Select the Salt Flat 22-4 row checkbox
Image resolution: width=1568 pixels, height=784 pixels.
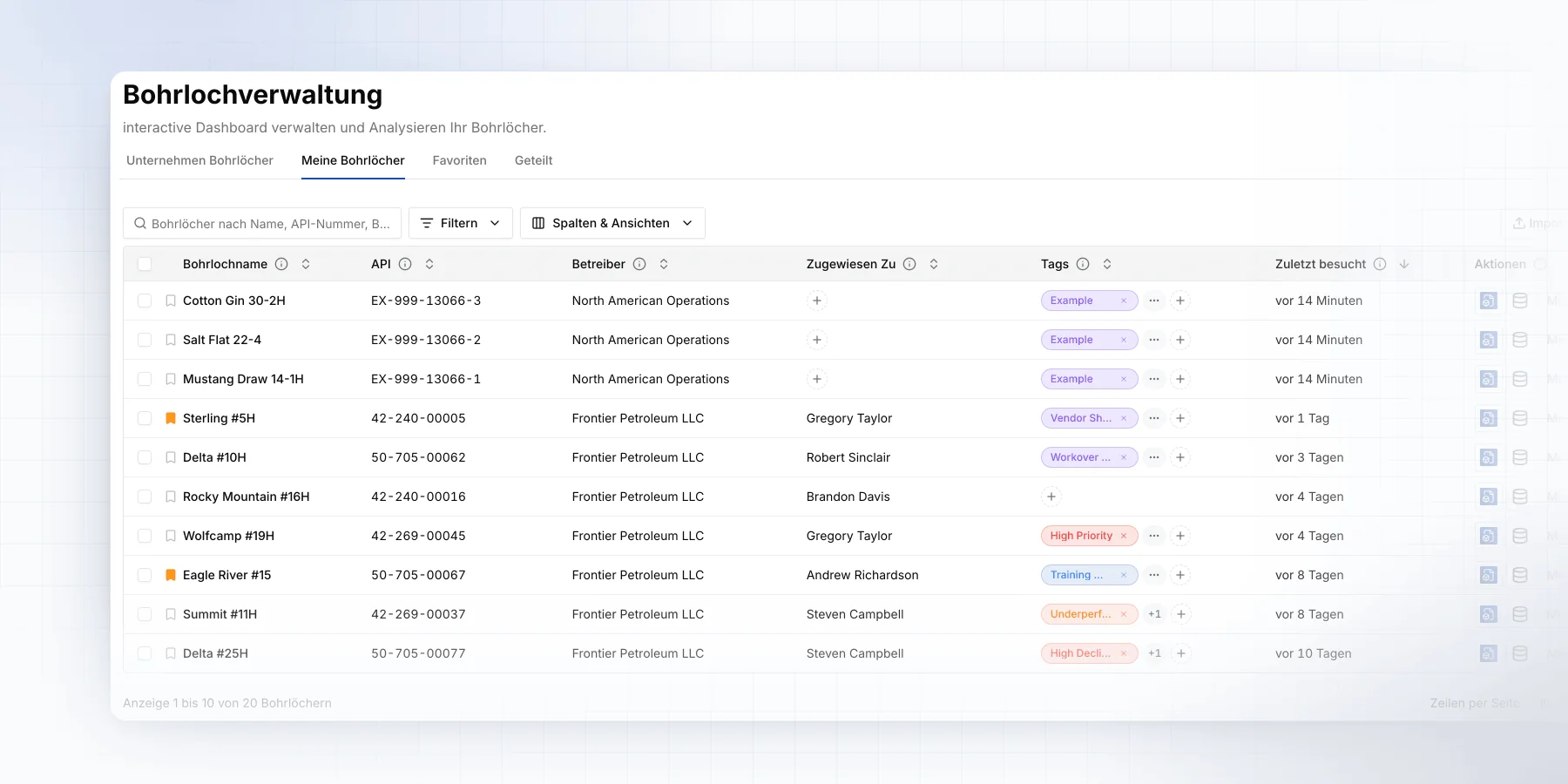[x=145, y=340]
